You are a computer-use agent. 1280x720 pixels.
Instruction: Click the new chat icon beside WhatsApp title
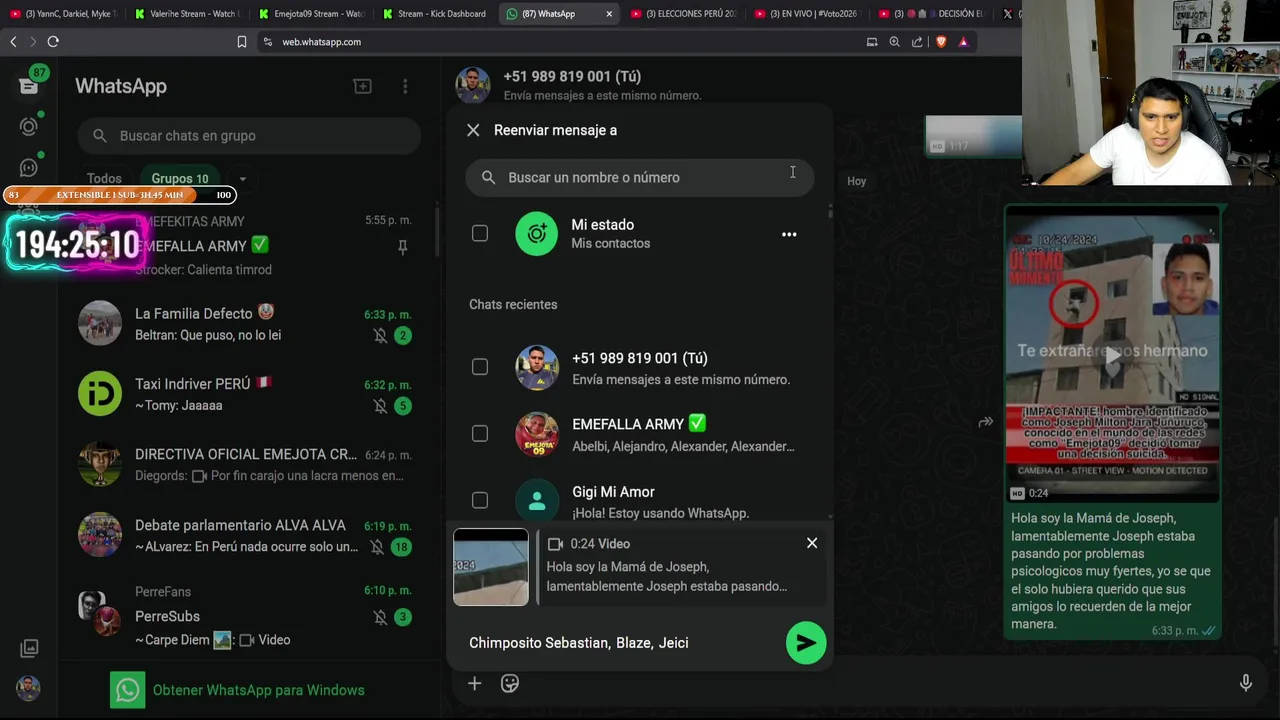(362, 86)
